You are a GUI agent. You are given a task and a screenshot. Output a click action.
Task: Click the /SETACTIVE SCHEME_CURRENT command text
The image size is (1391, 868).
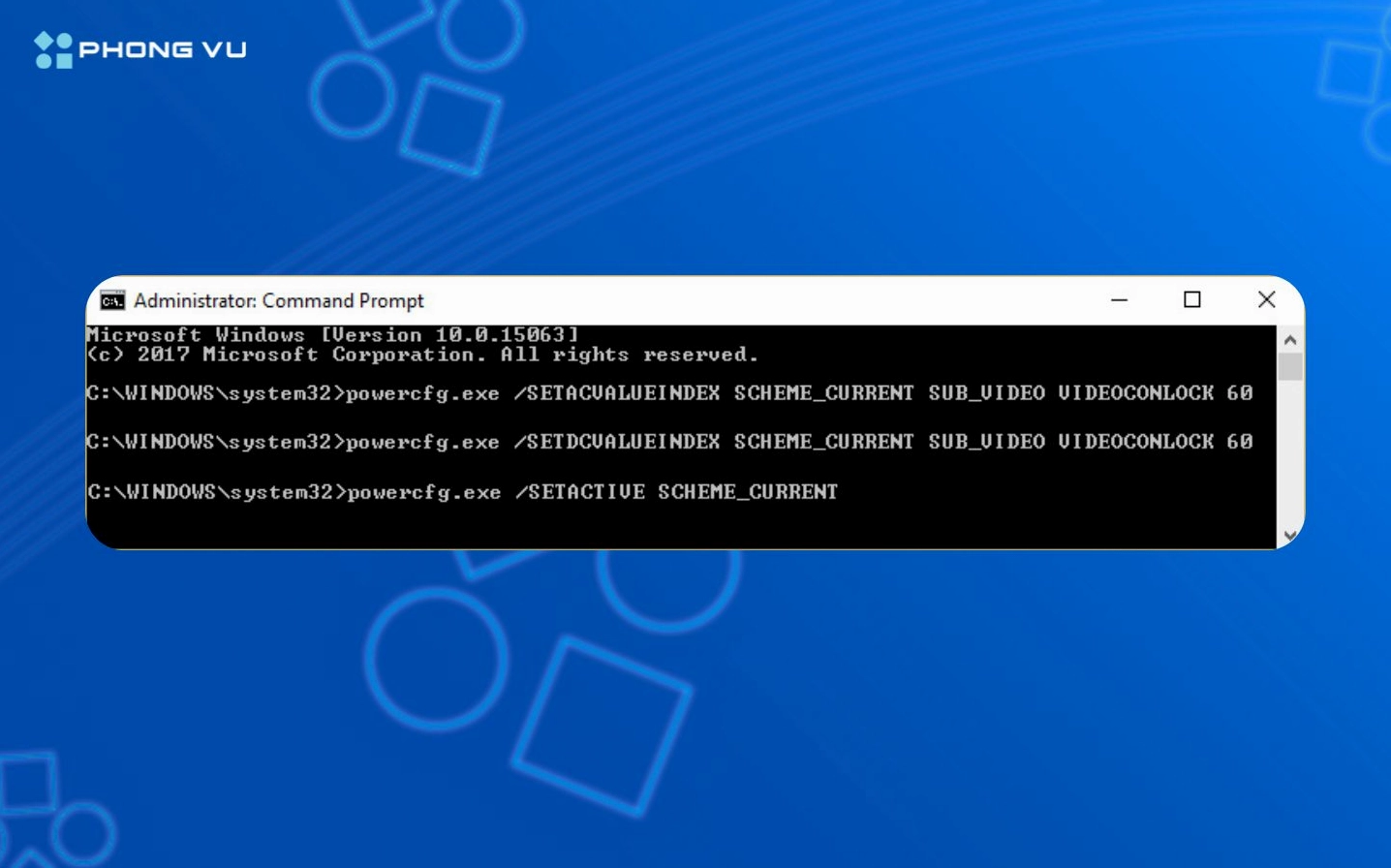[x=676, y=492]
